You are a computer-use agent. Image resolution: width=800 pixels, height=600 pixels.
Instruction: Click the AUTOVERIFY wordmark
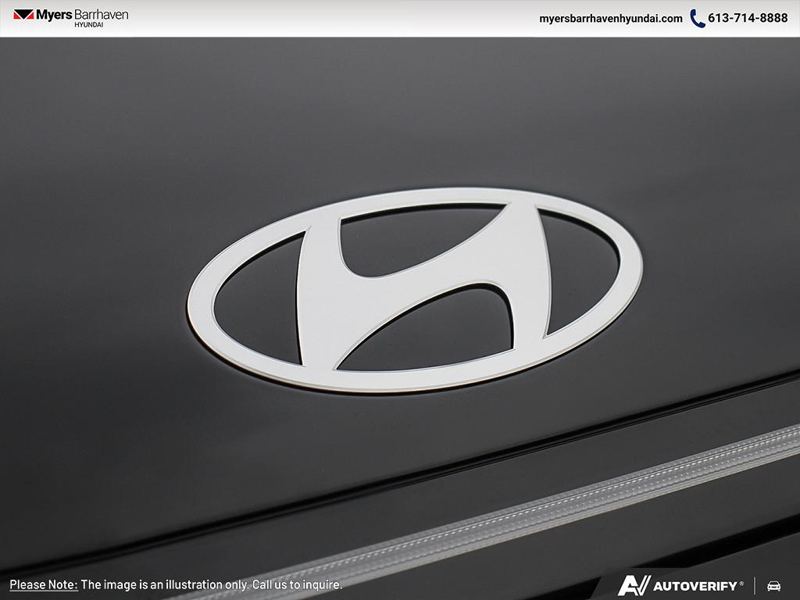698,585
